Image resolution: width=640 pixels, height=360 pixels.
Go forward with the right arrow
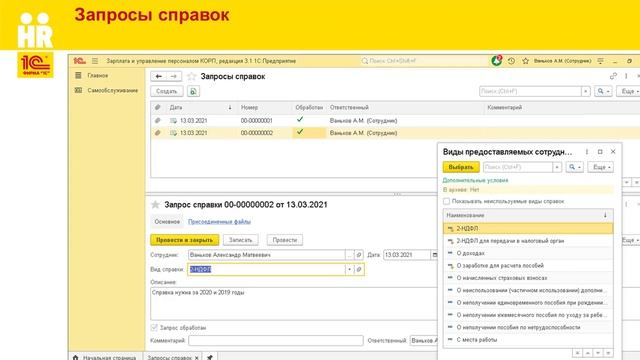pyautogui.click(x=174, y=76)
